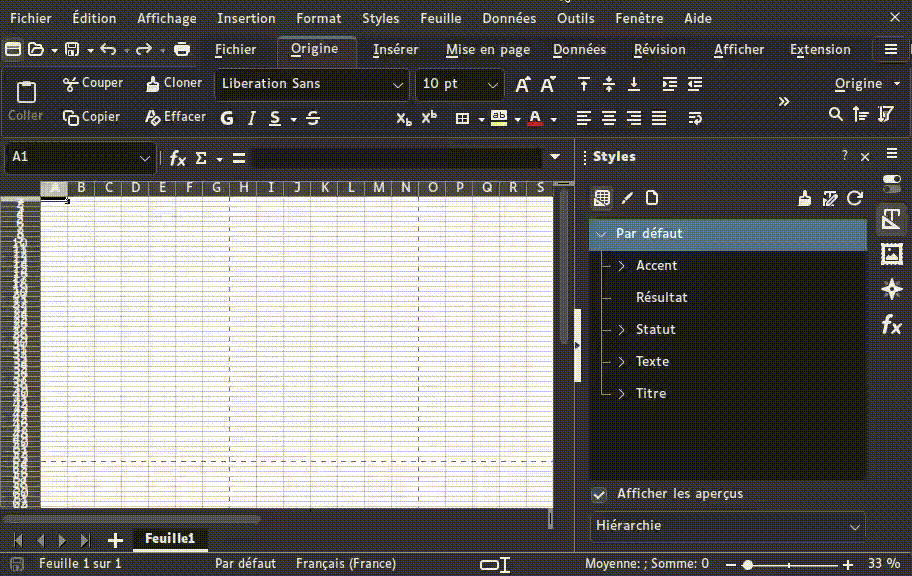Center text horizontally
Viewport: 912px width, 576px height.
(x=609, y=119)
